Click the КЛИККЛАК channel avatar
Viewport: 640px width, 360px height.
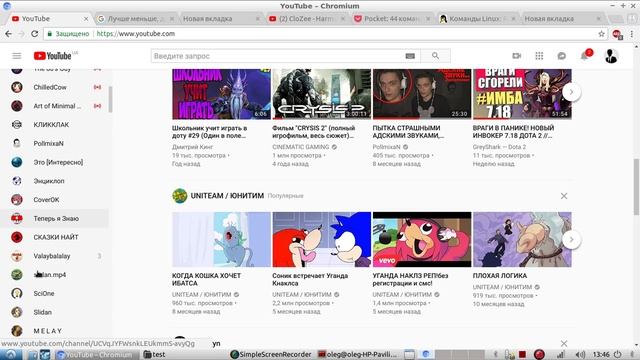pyautogui.click(x=17, y=124)
